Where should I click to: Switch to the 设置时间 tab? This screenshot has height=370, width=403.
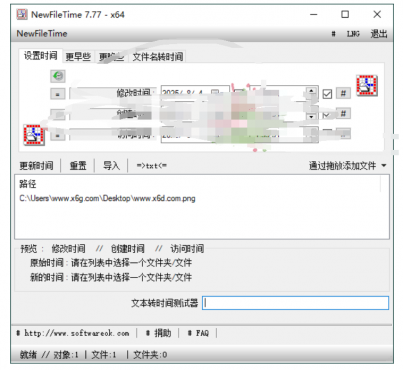tap(40, 56)
